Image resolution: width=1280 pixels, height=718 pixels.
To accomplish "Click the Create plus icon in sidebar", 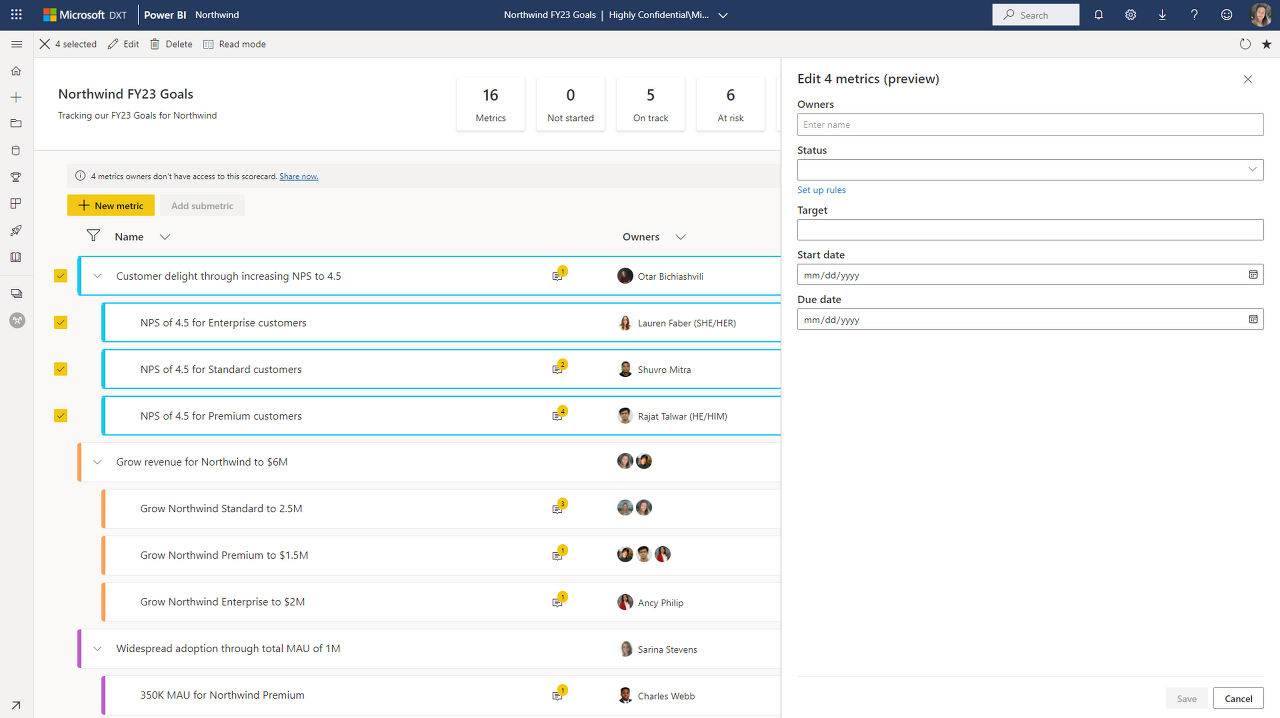I will tap(16, 97).
